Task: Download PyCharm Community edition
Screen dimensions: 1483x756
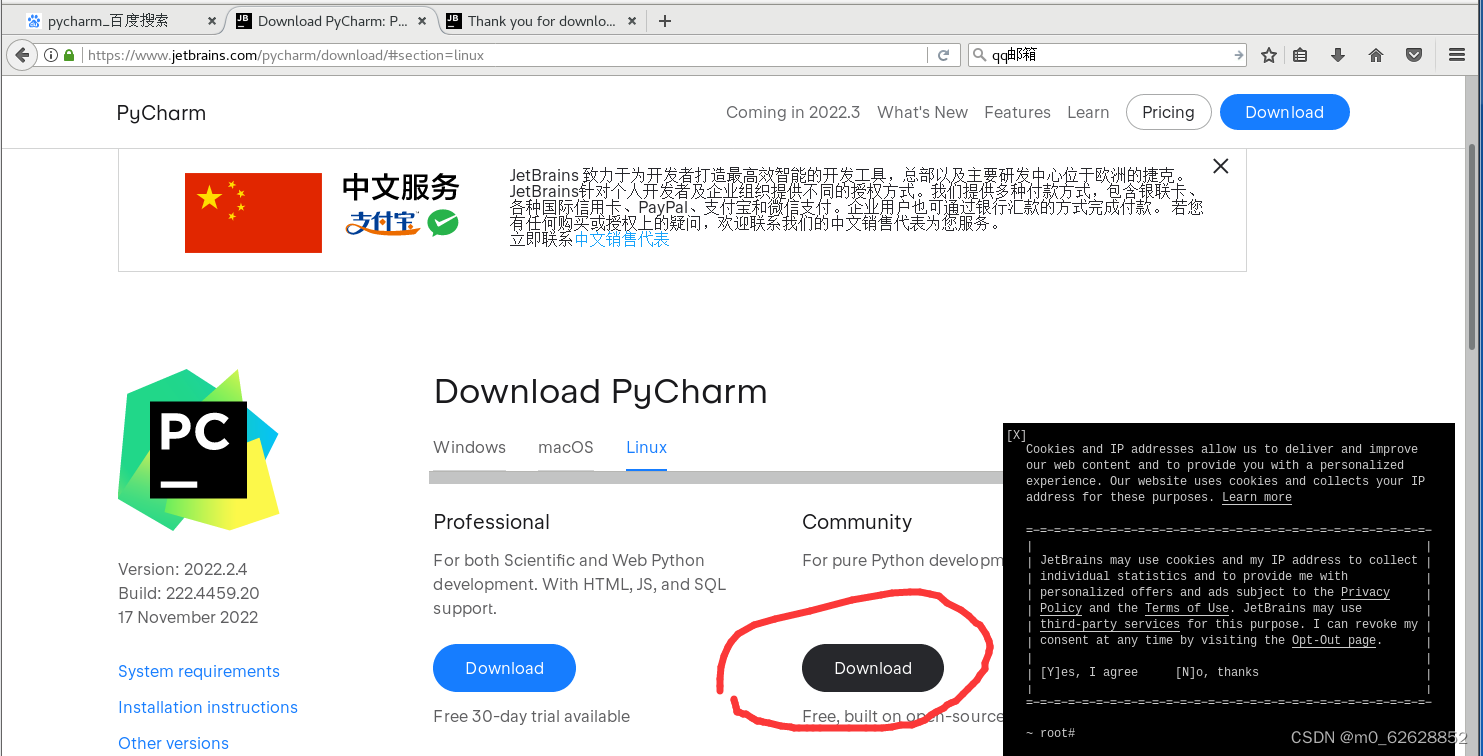Action: click(x=872, y=668)
